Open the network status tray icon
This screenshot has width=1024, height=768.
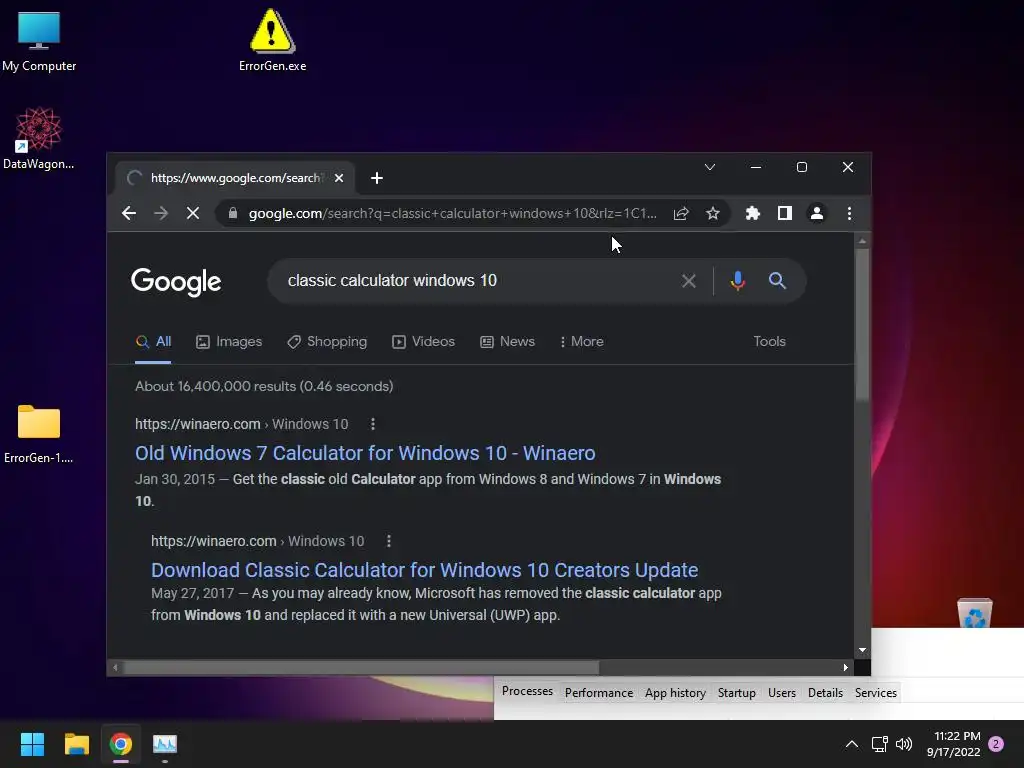coord(880,744)
